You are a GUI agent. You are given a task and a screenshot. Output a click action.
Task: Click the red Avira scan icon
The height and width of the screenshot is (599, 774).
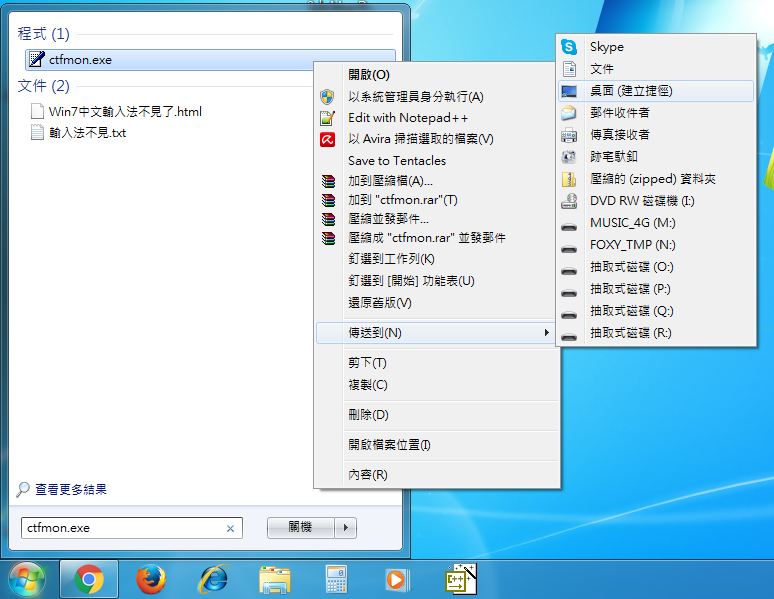click(x=327, y=139)
